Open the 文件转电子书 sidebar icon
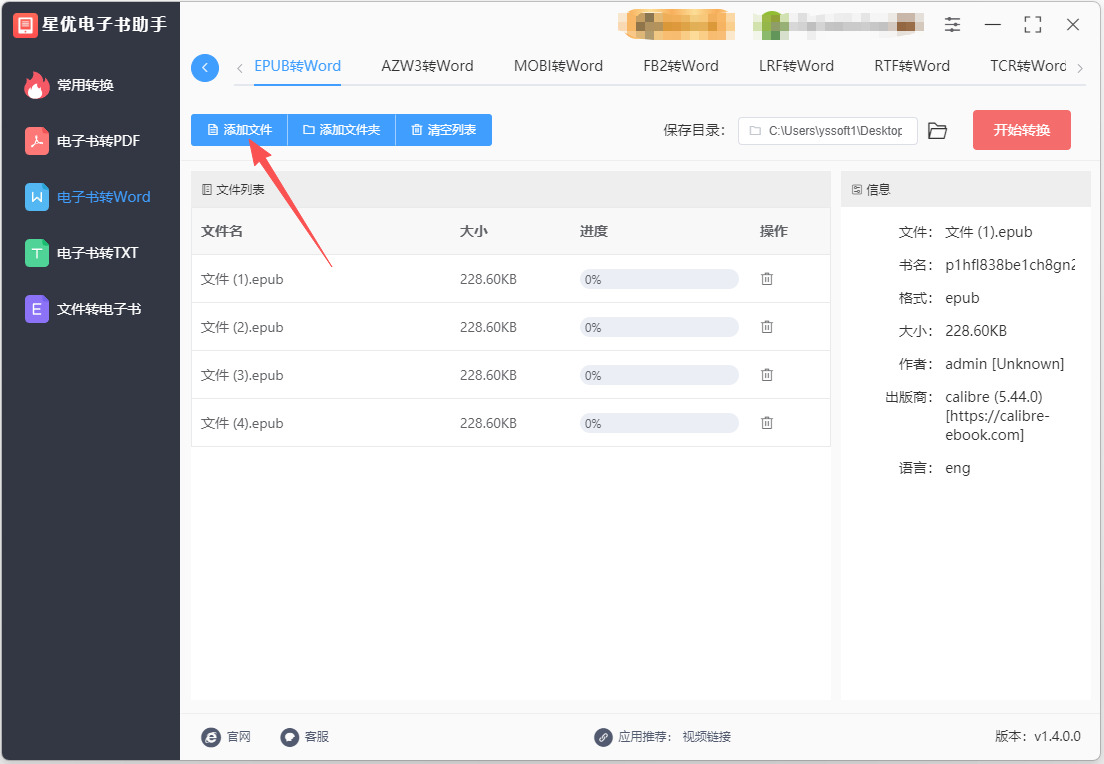The image size is (1104, 764). [37, 309]
